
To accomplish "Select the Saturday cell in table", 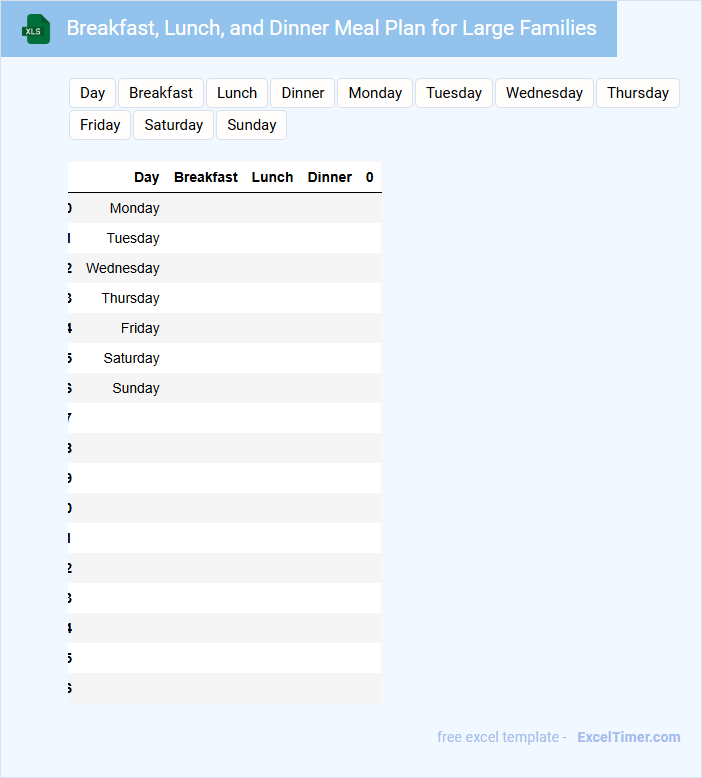I will [131, 358].
